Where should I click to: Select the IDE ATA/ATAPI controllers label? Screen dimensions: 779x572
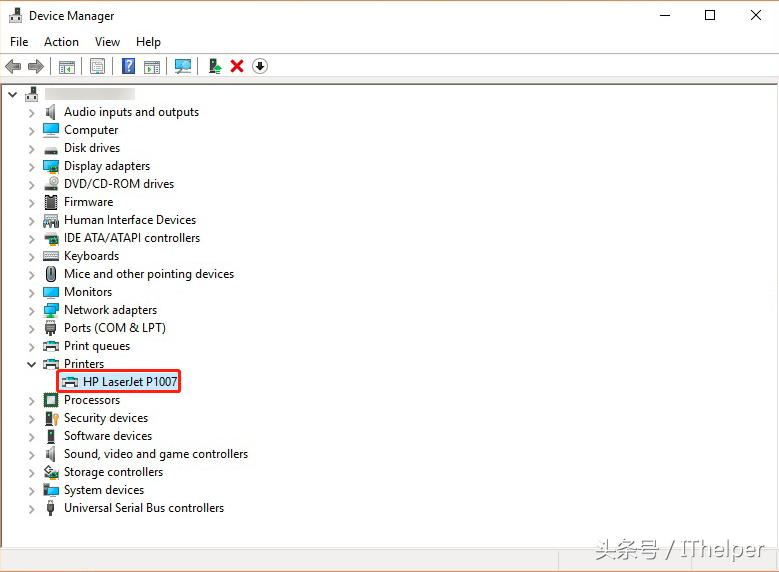tap(132, 238)
